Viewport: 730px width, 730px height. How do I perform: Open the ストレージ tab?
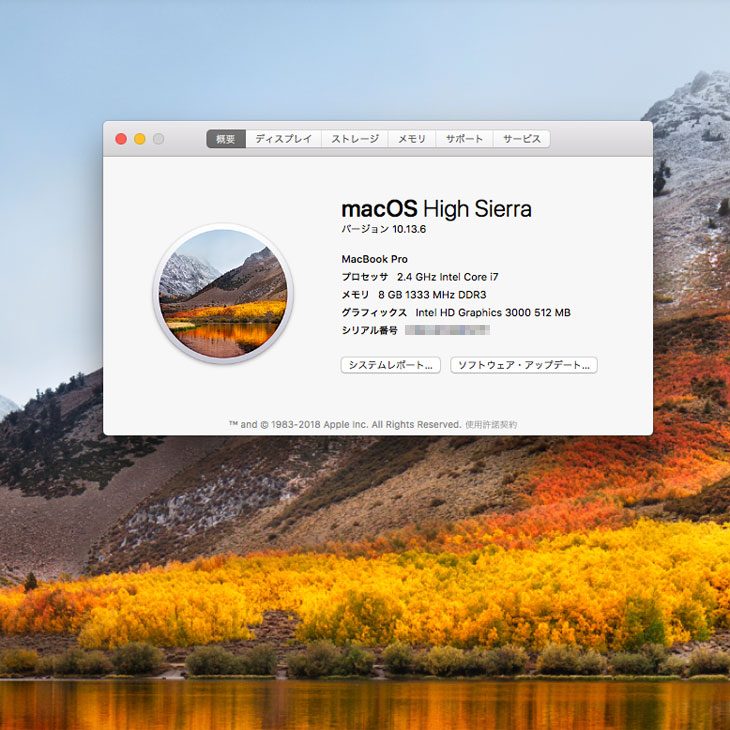coord(355,139)
